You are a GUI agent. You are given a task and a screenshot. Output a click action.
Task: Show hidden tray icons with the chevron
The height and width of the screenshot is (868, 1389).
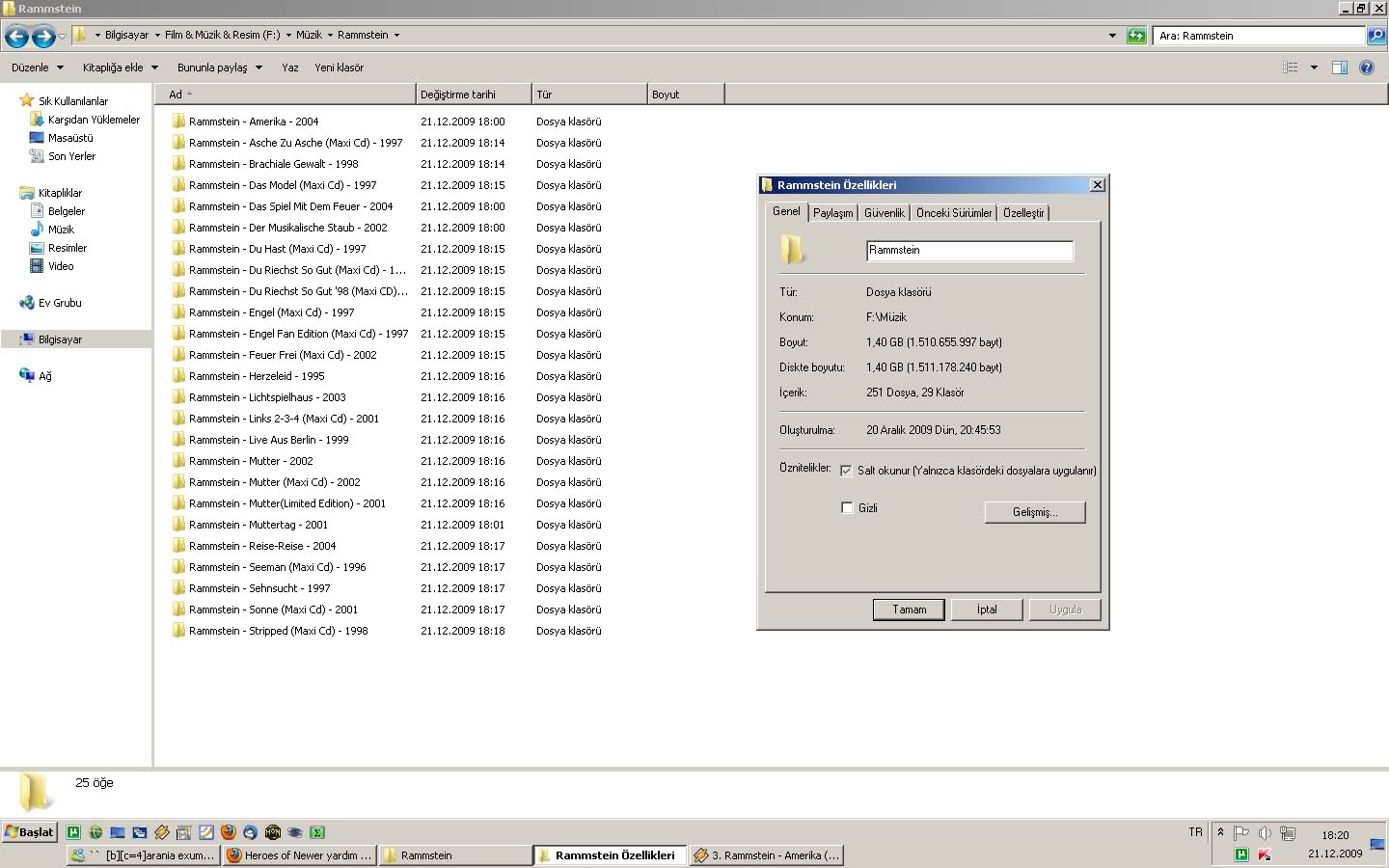(1220, 831)
